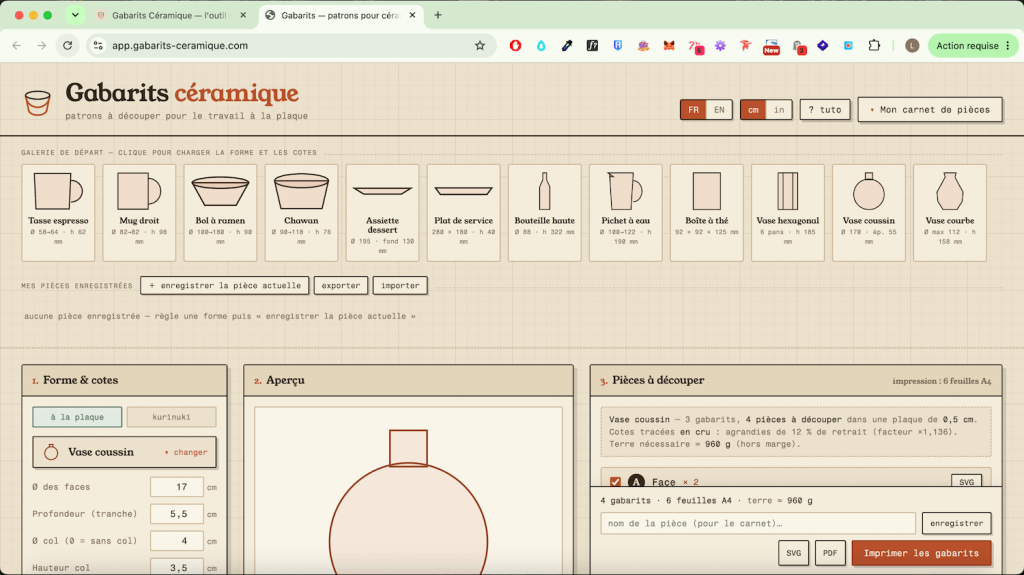1024x575 pixels.
Task: Open the extension with New badge
Action: pos(771,46)
